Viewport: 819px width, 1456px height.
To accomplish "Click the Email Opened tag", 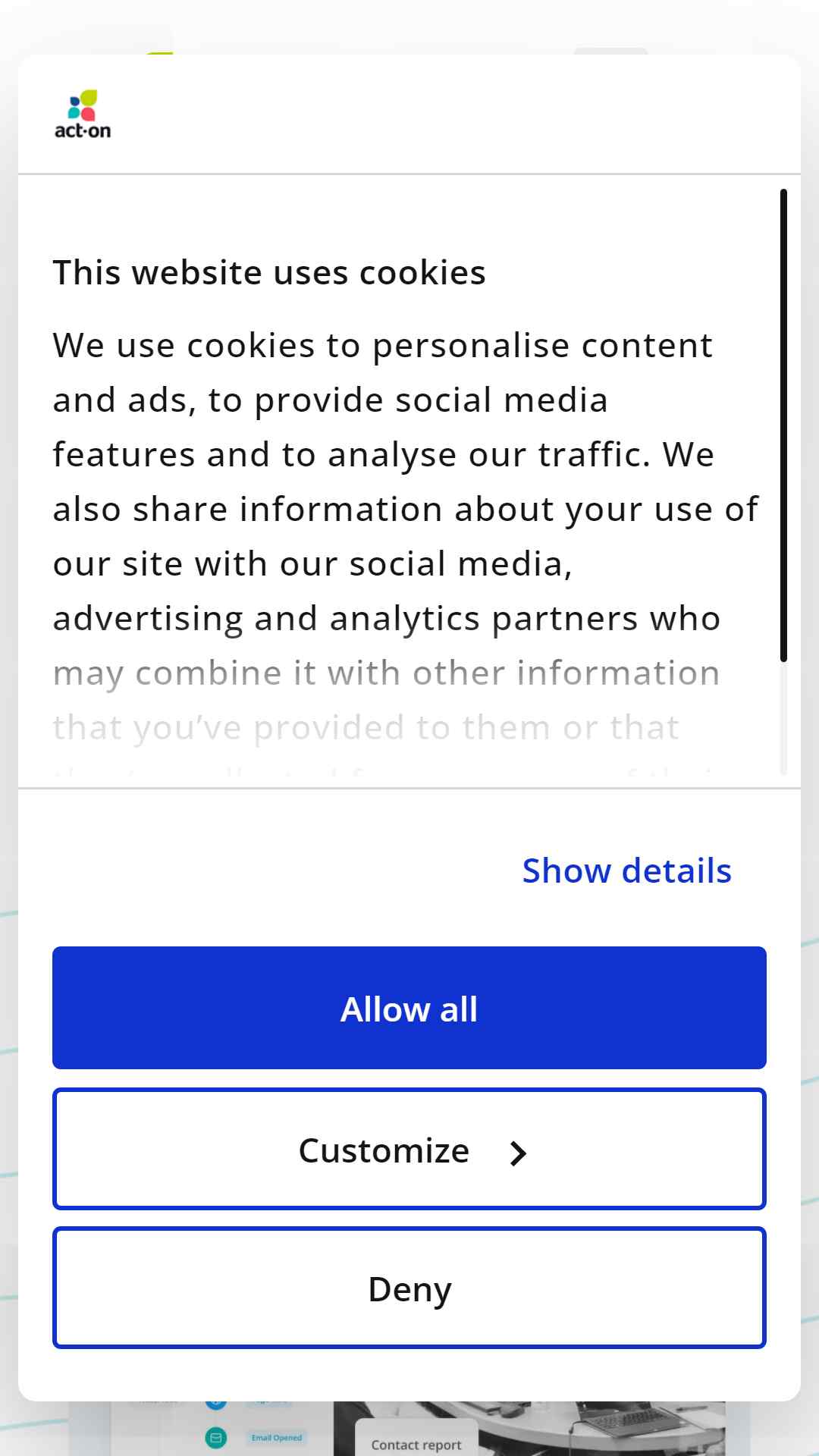I will (x=277, y=1438).
